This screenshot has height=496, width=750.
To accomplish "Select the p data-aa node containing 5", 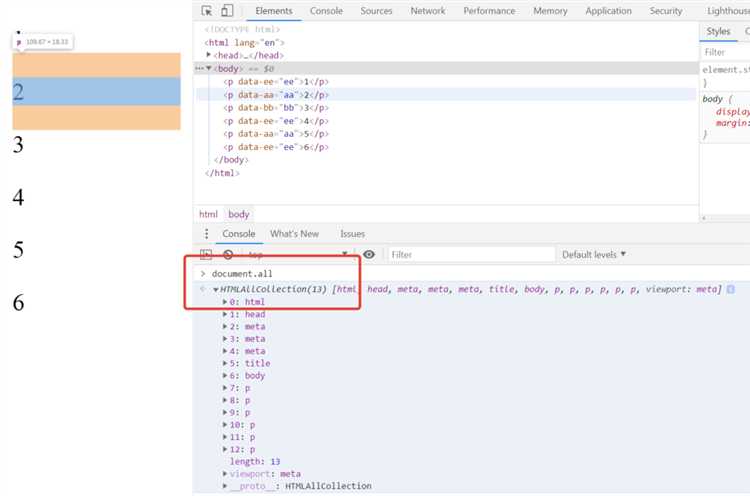I will click(276, 134).
